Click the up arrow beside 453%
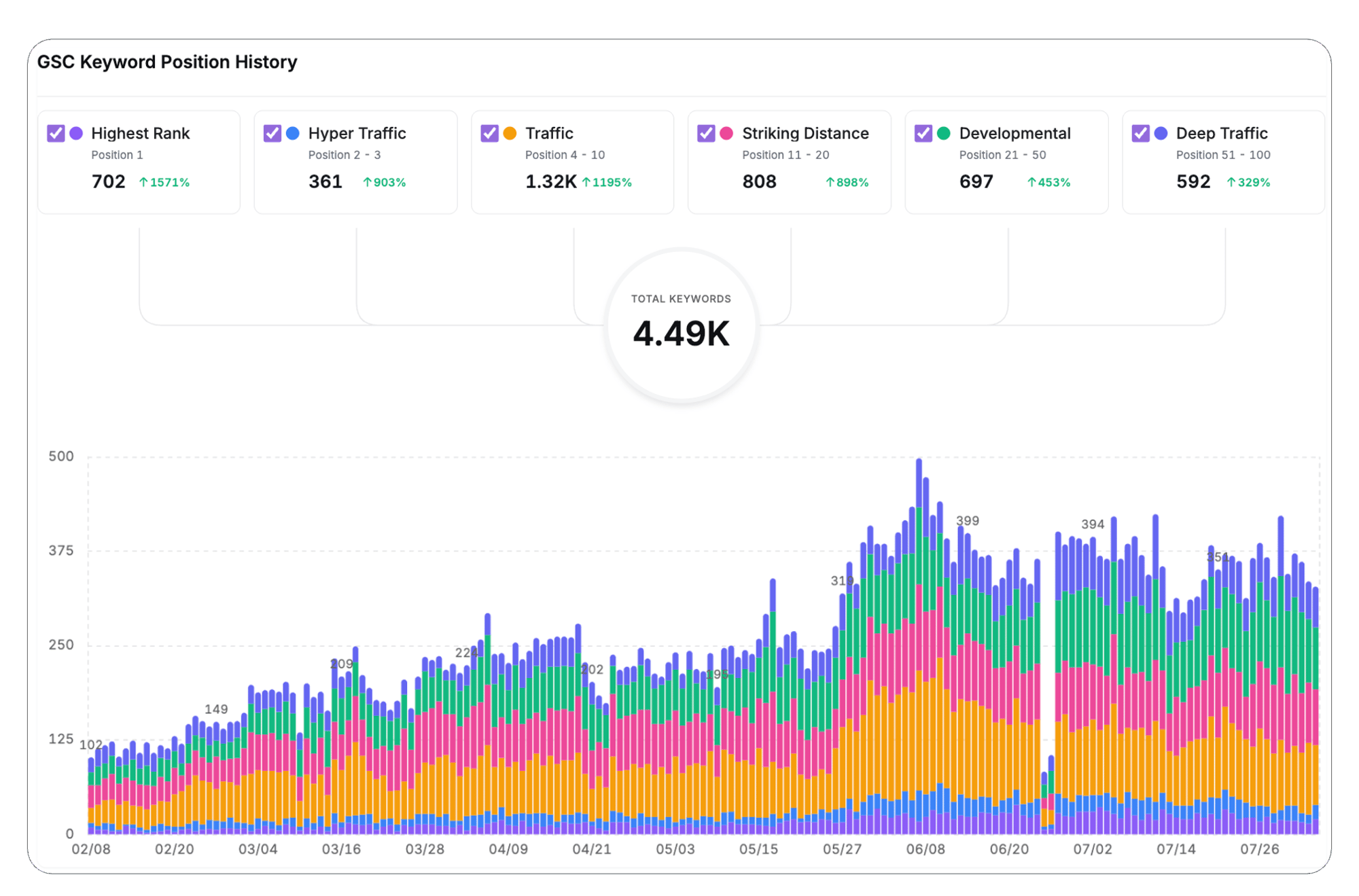 [1031, 182]
